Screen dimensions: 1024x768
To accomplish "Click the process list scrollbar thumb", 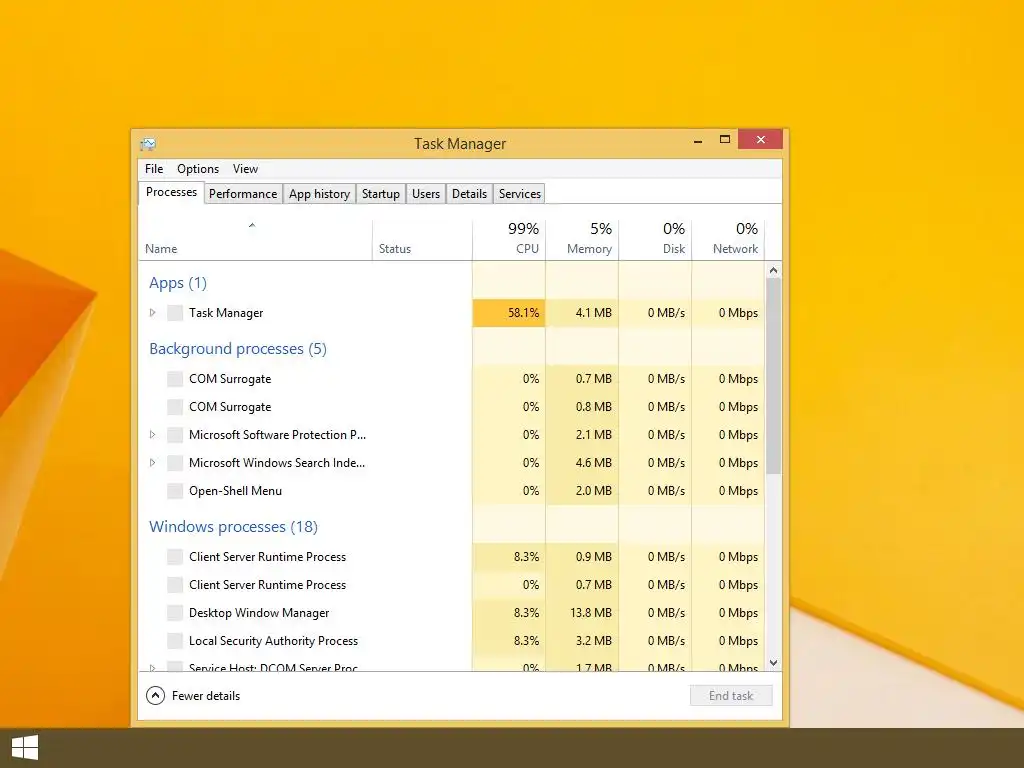I will pos(773,376).
